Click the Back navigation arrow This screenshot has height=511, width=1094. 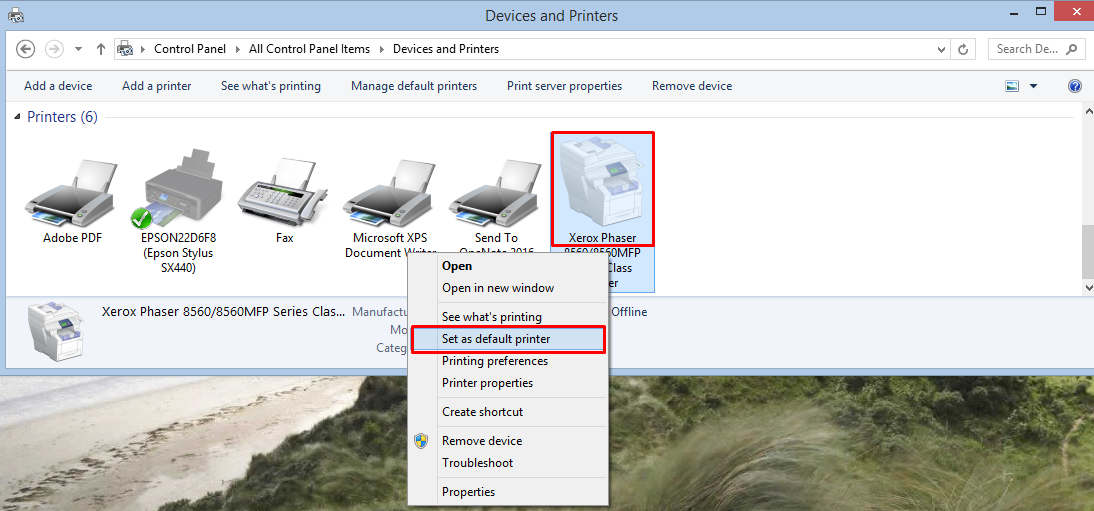pos(26,49)
